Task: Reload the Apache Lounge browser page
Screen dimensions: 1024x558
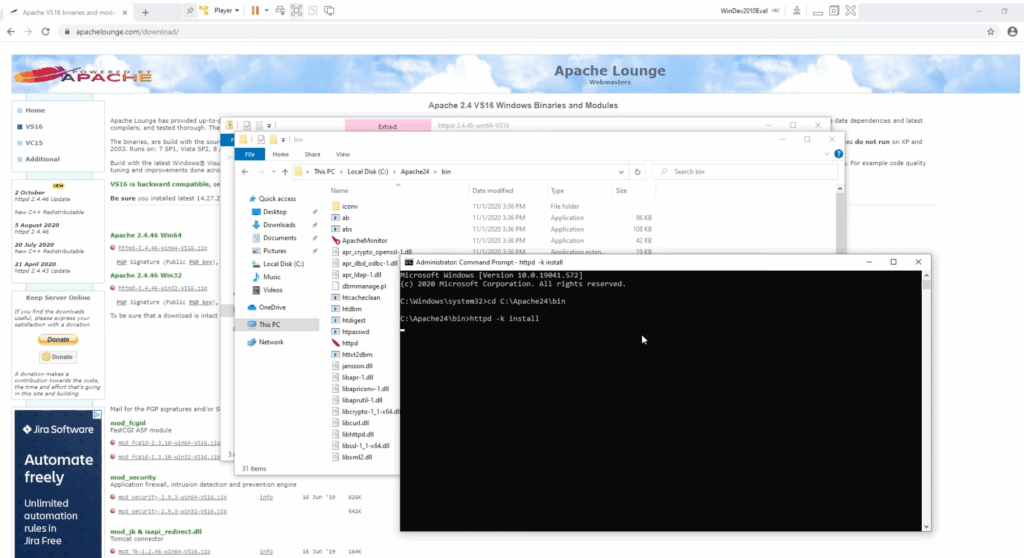Action: click(x=46, y=32)
